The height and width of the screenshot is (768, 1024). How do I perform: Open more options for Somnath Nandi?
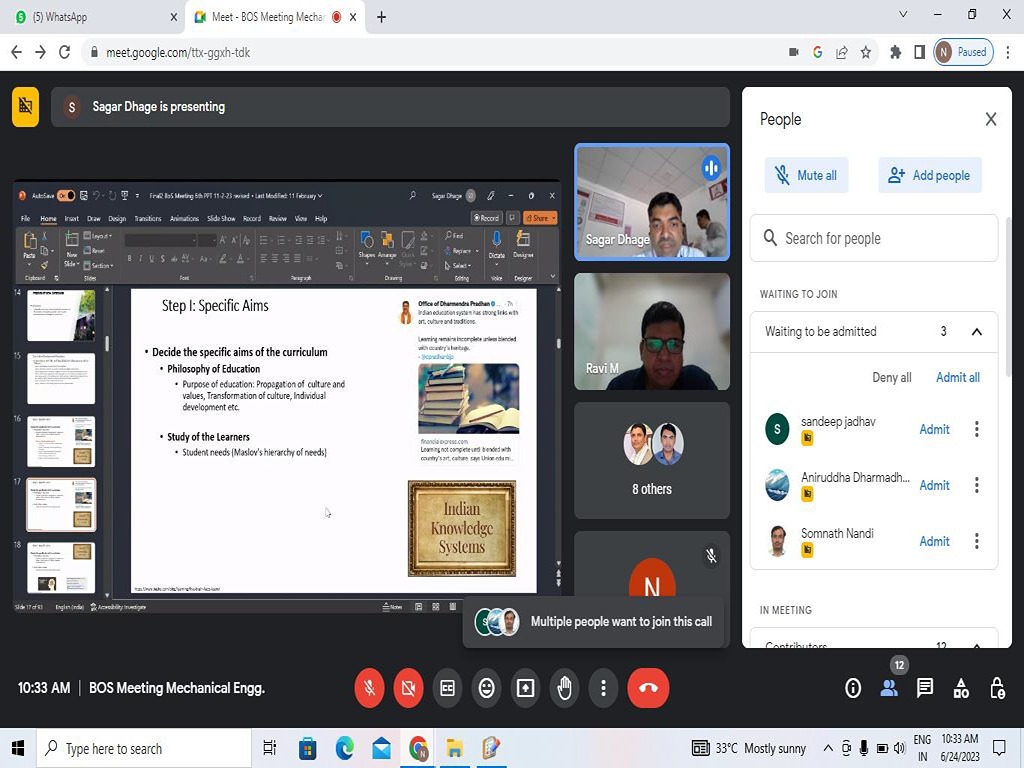pos(976,541)
